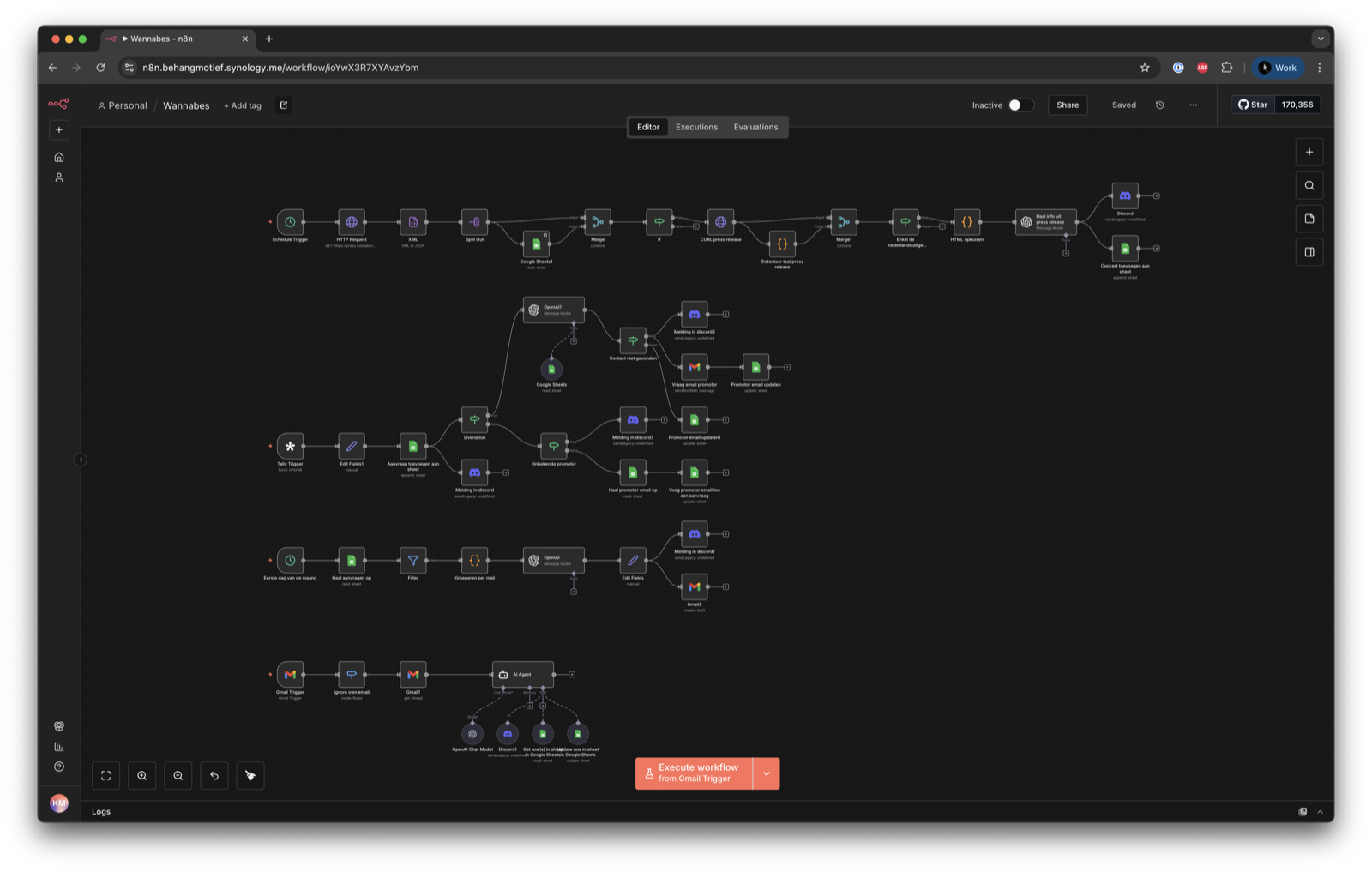This screenshot has height=872, width=1372.
Task: Switch to the Evaluations tab
Action: (x=755, y=127)
